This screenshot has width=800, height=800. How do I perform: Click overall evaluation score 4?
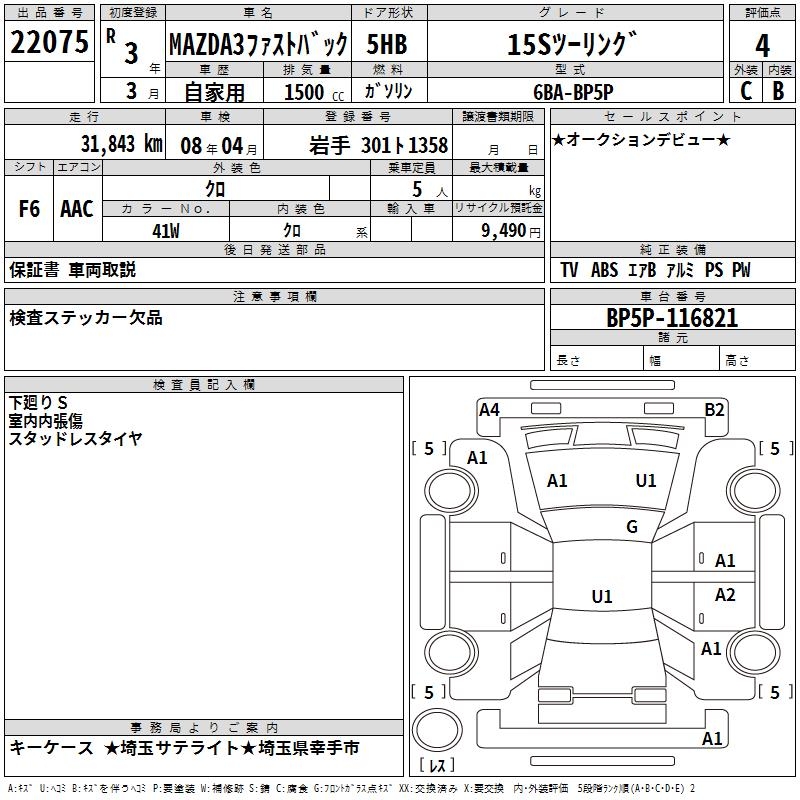[762, 45]
